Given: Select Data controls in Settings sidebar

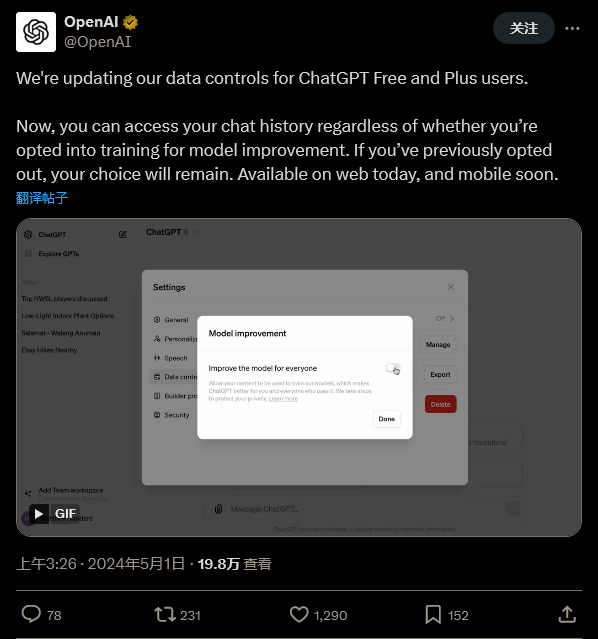Looking at the screenshot, I should pos(175,377).
